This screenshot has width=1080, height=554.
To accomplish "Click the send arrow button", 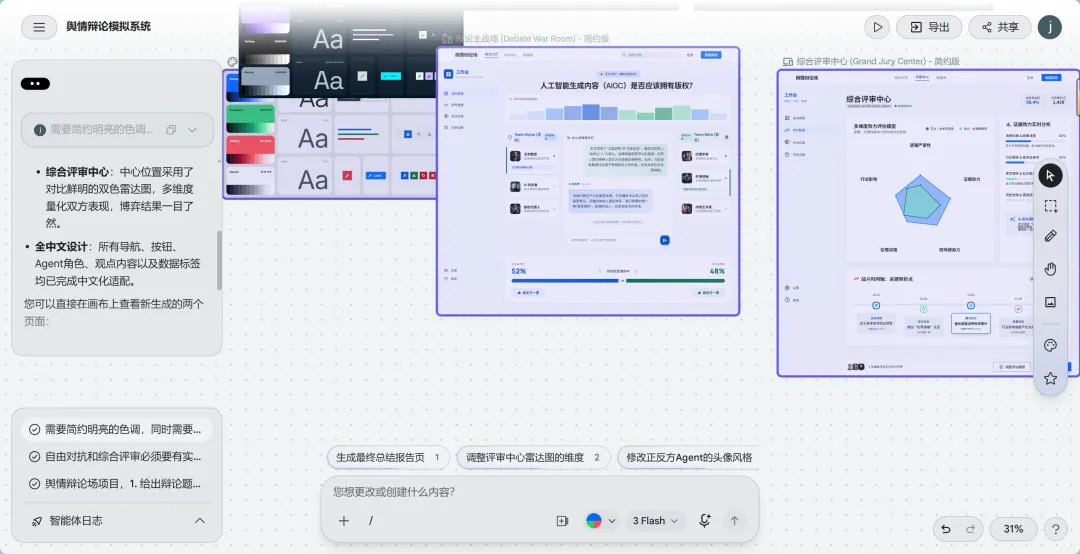I will 734,521.
